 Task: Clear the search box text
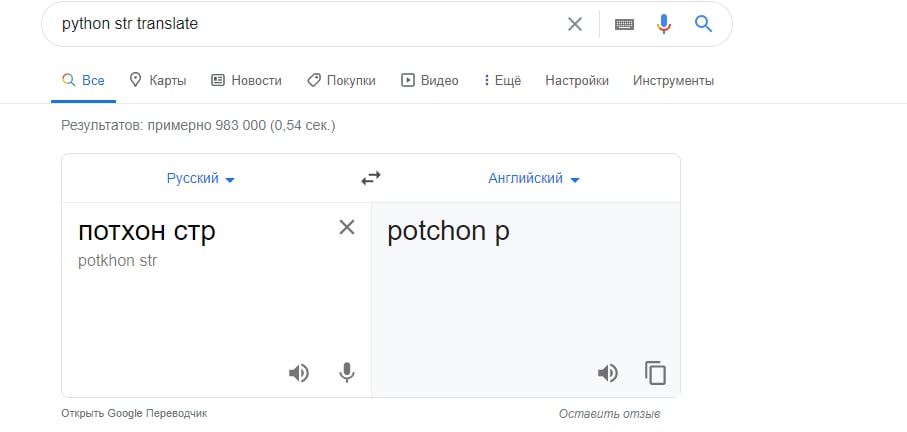point(575,24)
